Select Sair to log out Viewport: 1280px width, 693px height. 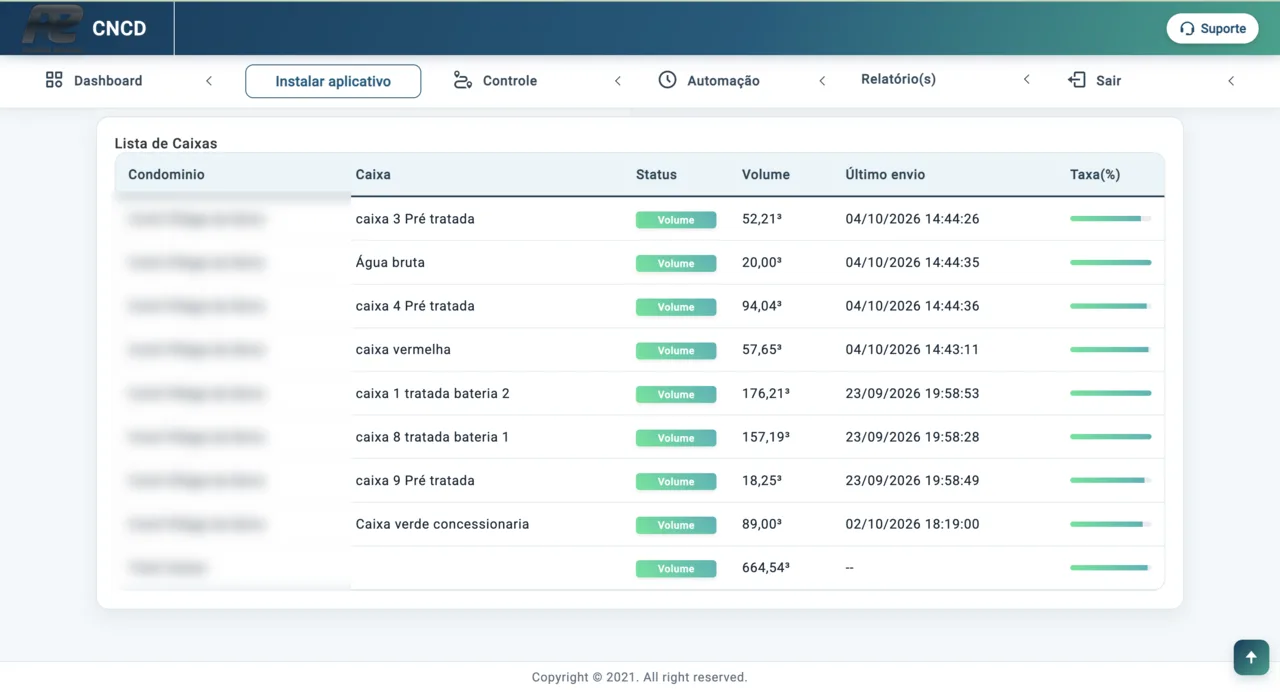pyautogui.click(x=1108, y=80)
